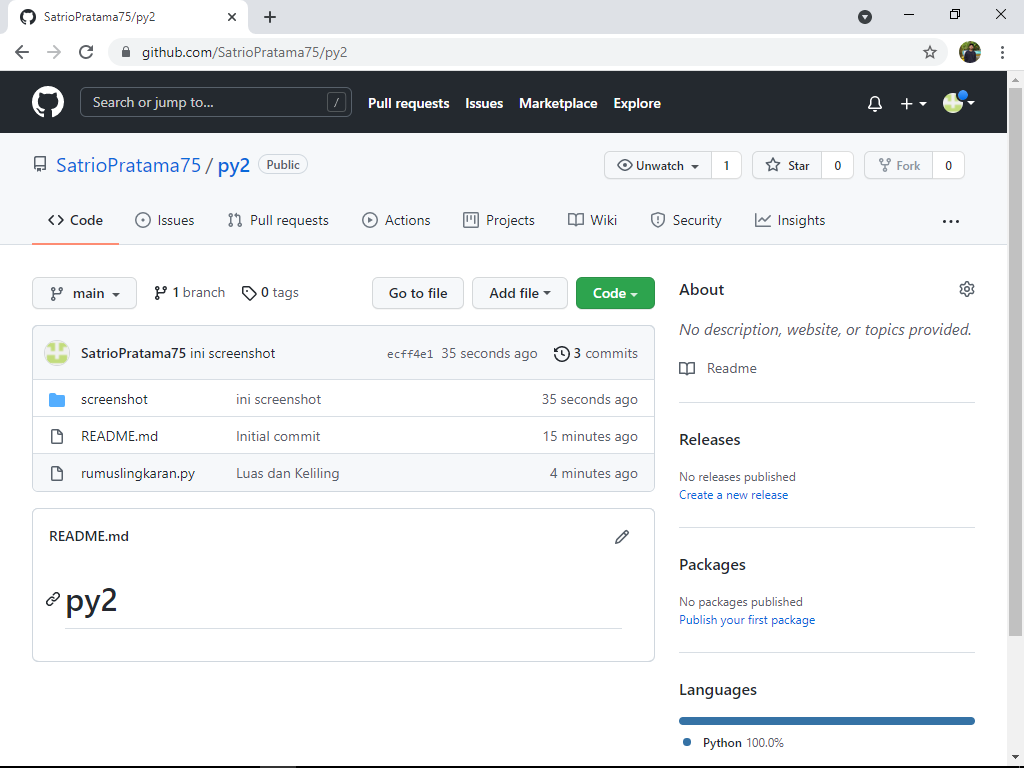The image size is (1024, 768).
Task: Click Create a new release
Action: click(x=733, y=495)
